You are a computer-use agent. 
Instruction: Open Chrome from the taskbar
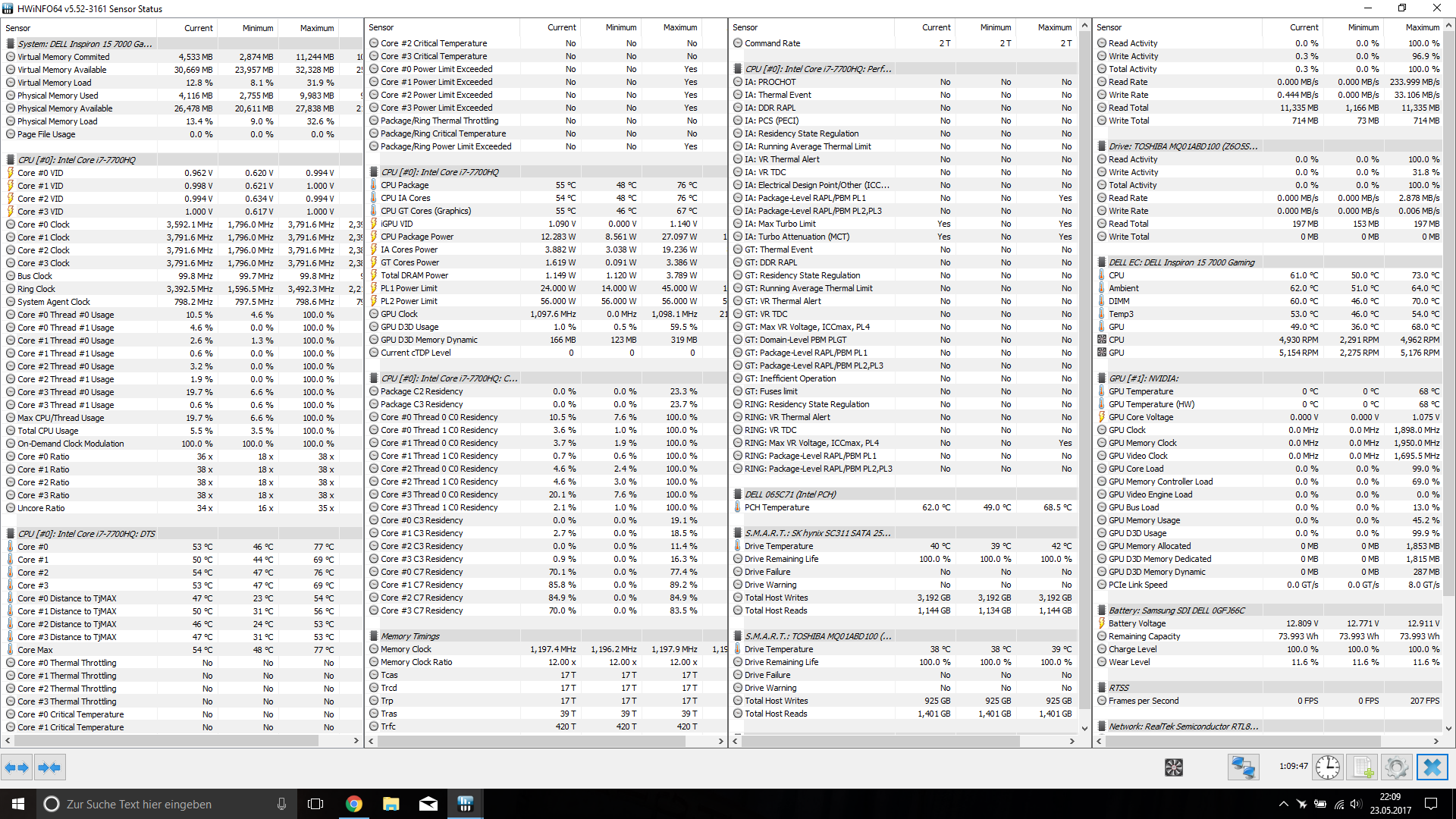(x=353, y=804)
